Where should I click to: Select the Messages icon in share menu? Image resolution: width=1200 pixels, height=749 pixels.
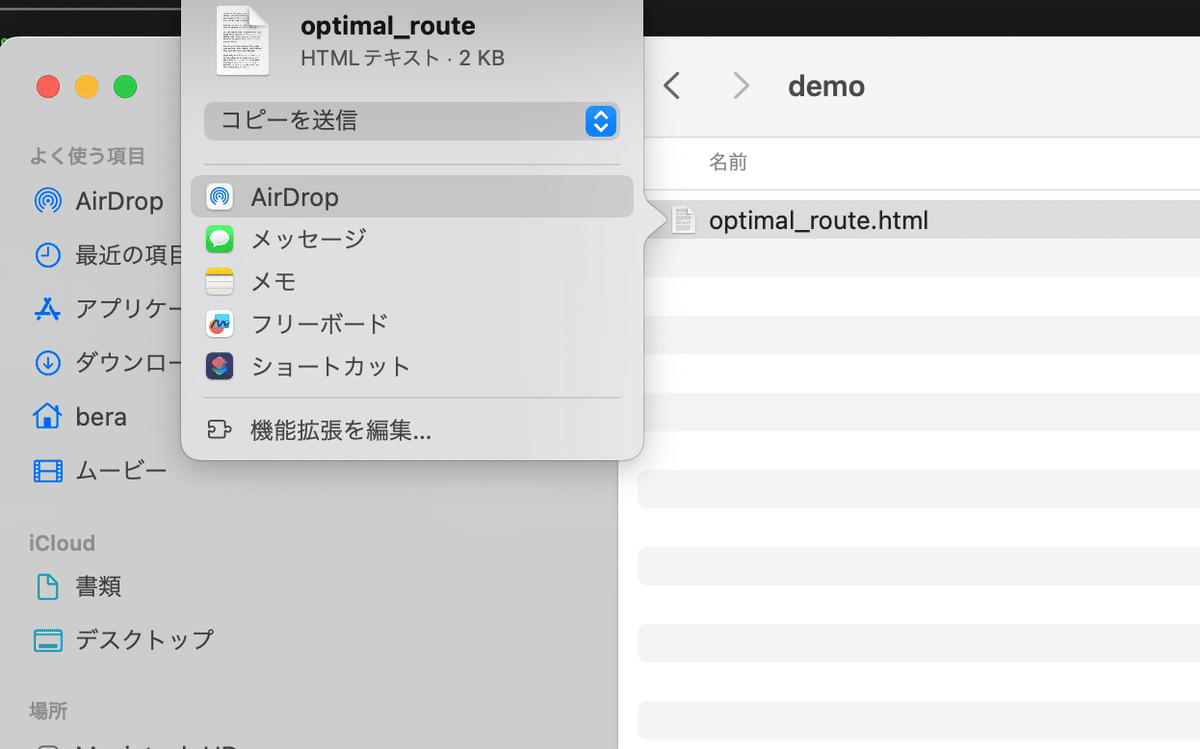coord(219,239)
